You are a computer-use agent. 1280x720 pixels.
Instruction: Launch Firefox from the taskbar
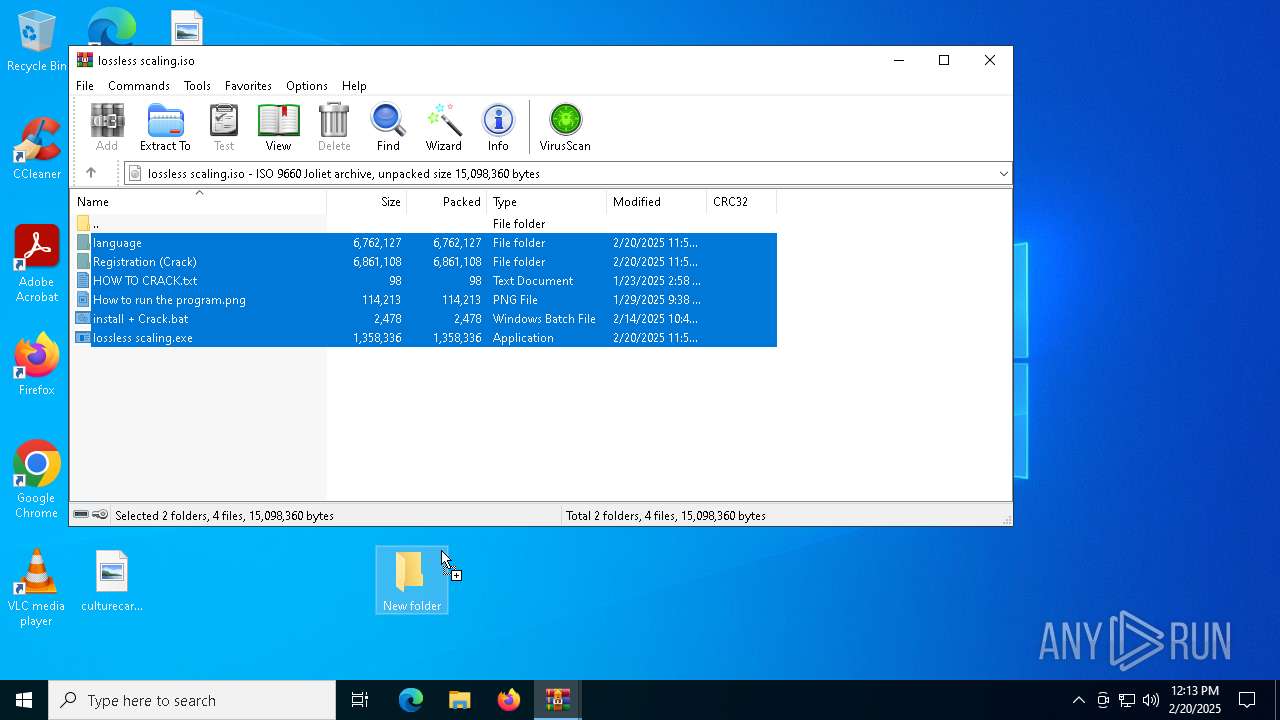(x=508, y=700)
